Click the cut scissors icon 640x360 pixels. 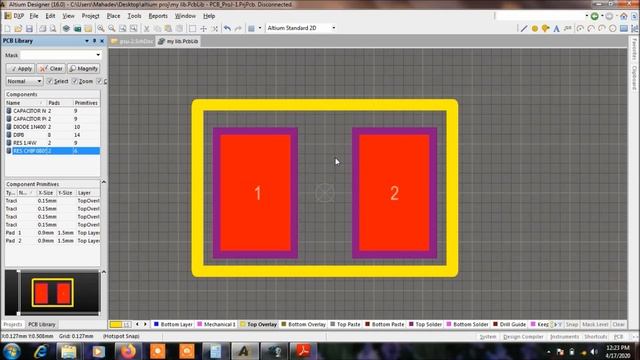point(146,29)
